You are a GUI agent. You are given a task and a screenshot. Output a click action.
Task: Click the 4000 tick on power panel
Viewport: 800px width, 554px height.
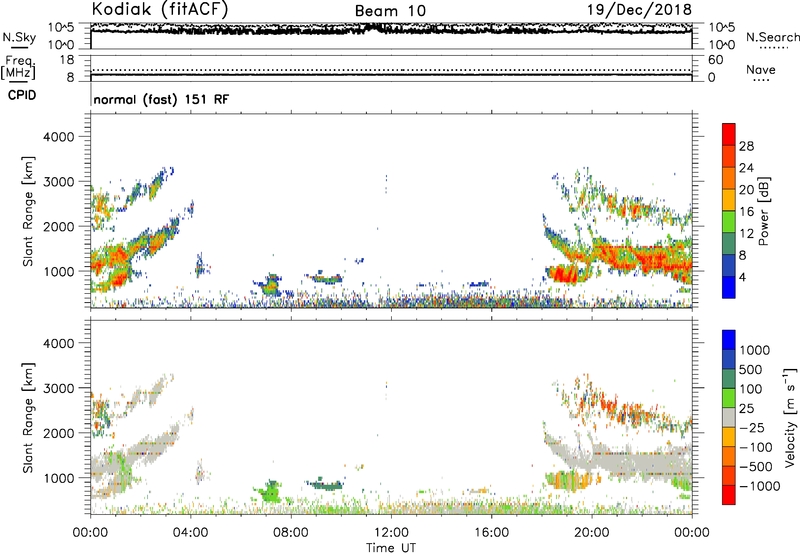tap(58, 137)
